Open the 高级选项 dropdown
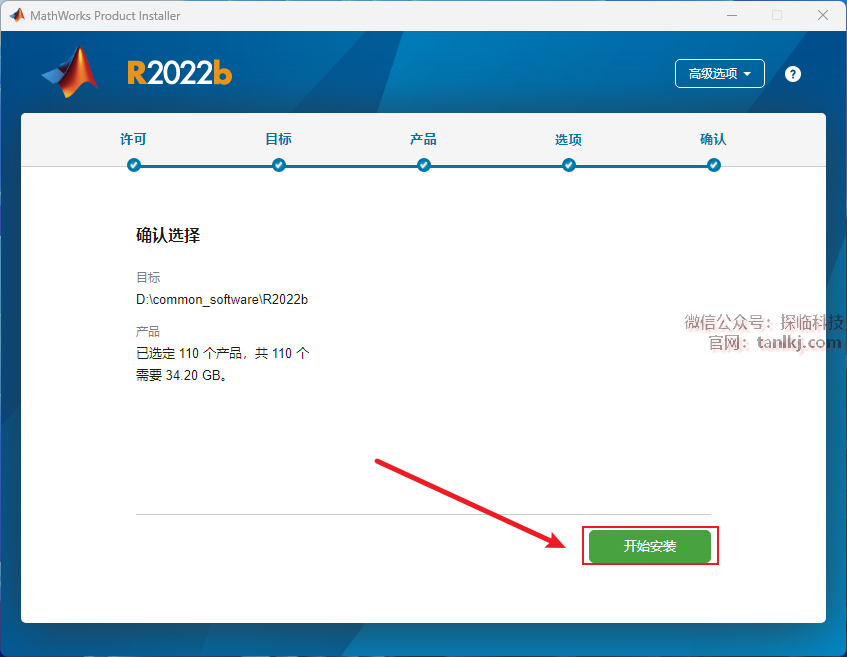Screen dimensions: 847x657 [x=720, y=73]
